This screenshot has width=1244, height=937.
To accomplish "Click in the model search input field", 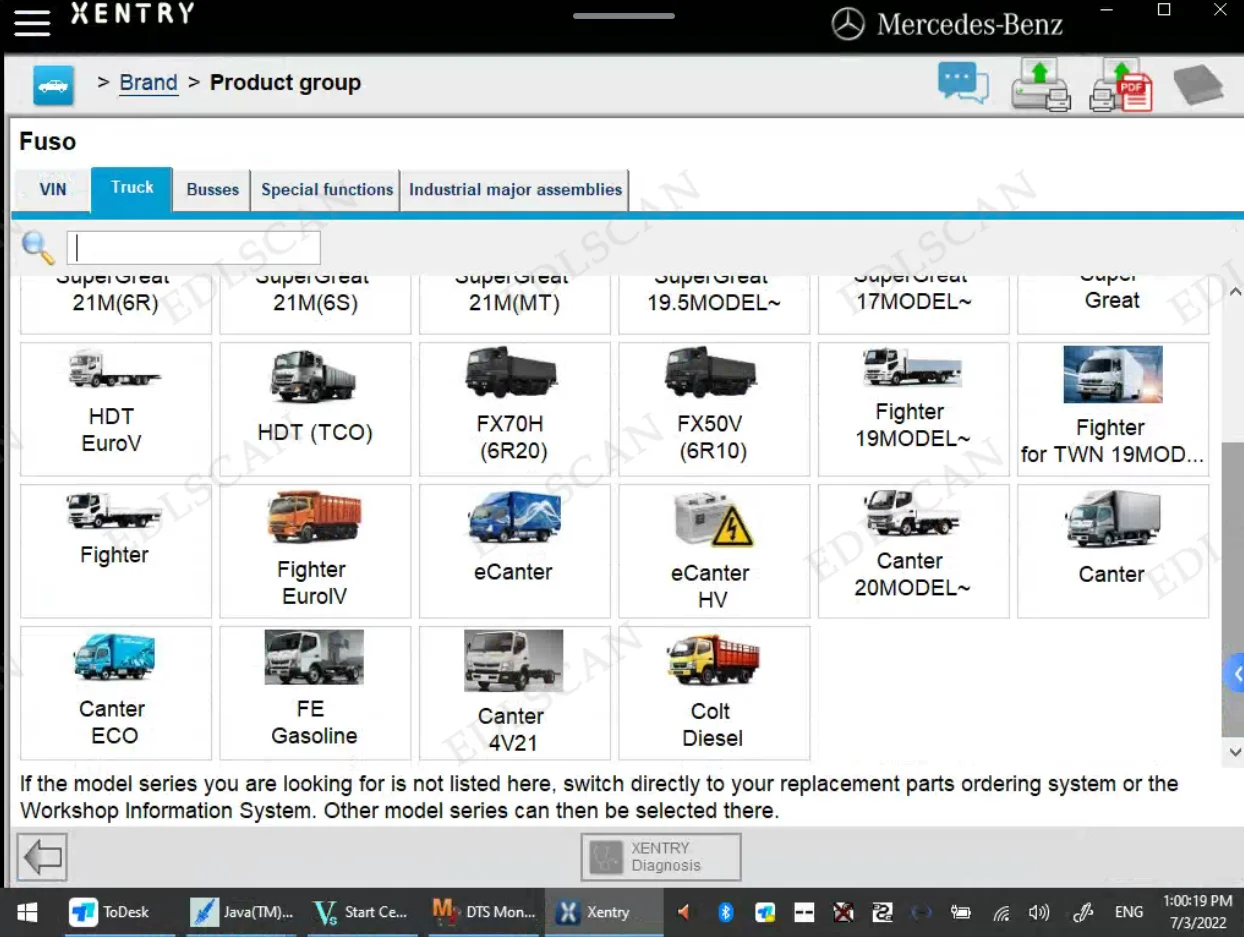I will click(193, 248).
